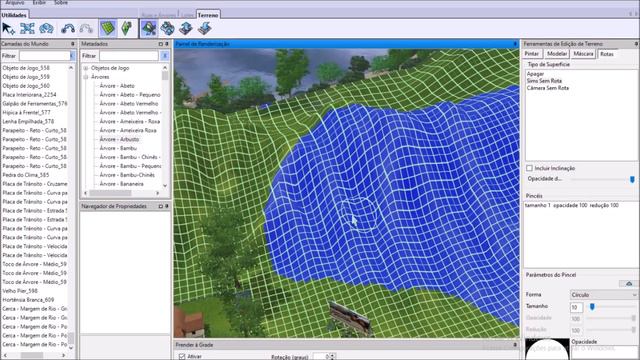Click the Metadados tree scroll-up arrow
The image size is (640, 360).
tap(165, 67)
